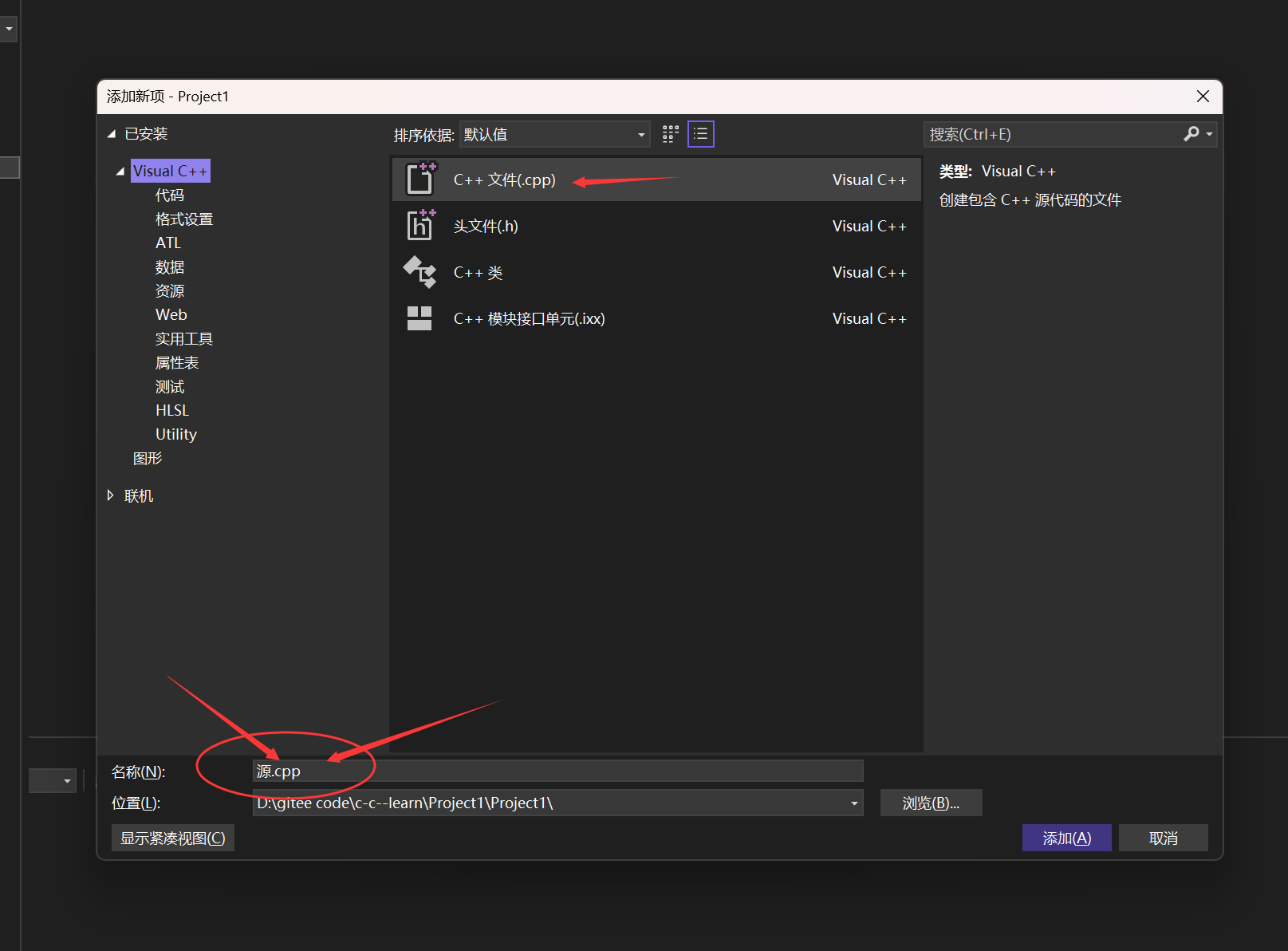Enable the list view layout
Screen dimensions: 1288x951
[x=700, y=133]
